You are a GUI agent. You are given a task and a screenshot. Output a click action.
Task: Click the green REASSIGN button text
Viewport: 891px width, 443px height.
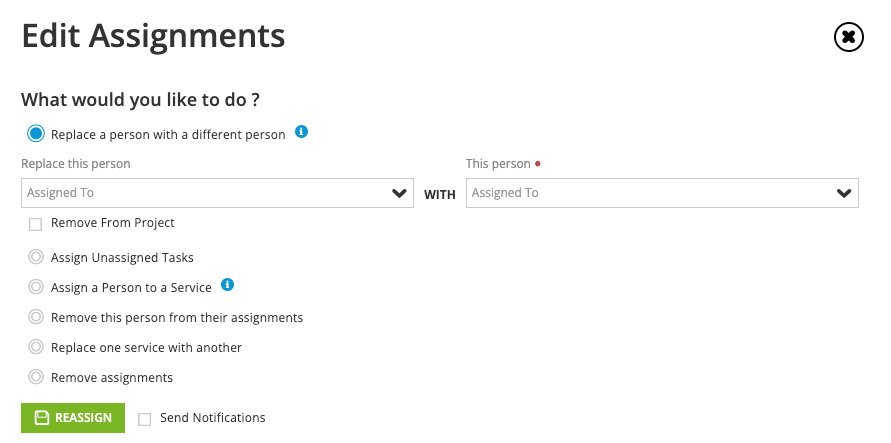84,418
